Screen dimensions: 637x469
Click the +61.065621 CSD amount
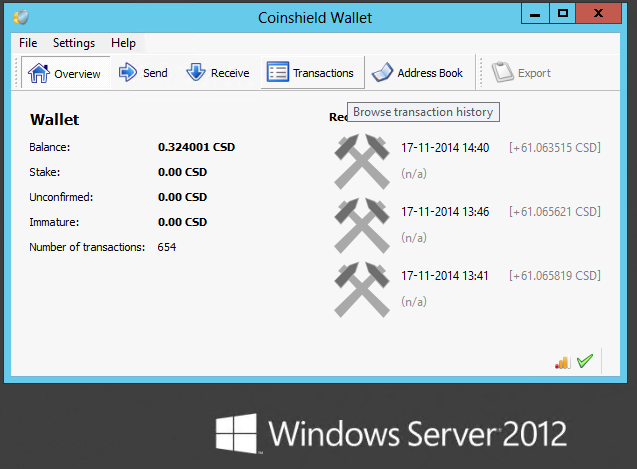pyautogui.click(x=555, y=212)
